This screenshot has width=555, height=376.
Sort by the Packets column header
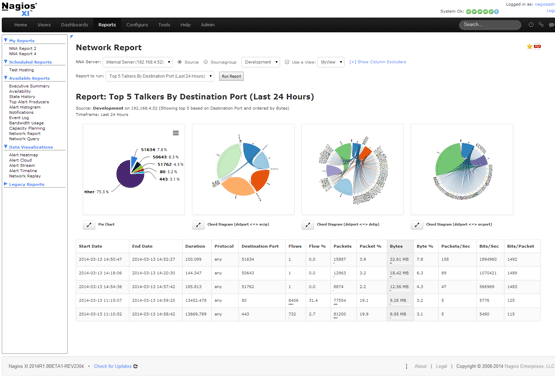(344, 246)
